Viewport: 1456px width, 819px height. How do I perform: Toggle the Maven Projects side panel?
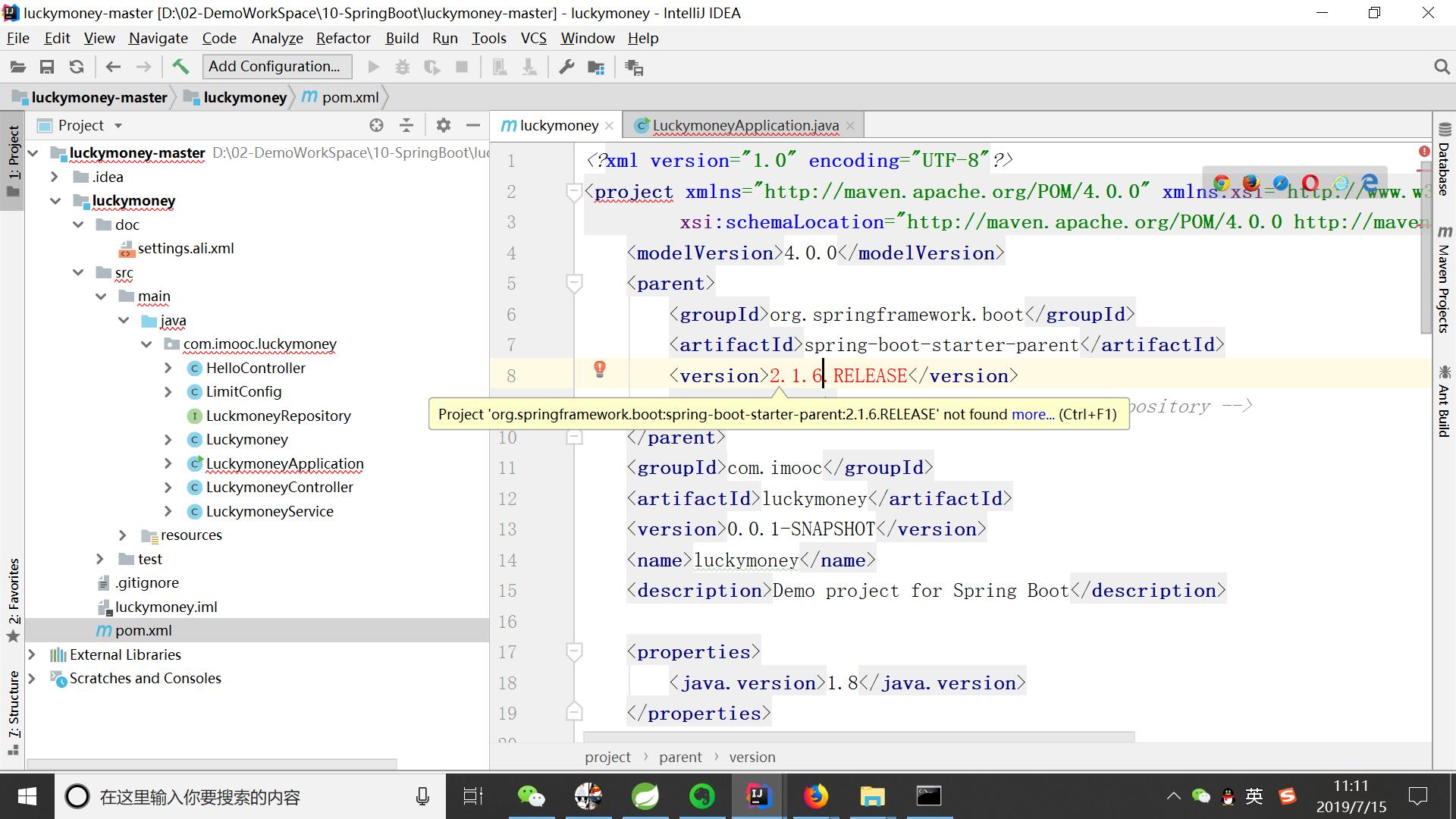1444,281
